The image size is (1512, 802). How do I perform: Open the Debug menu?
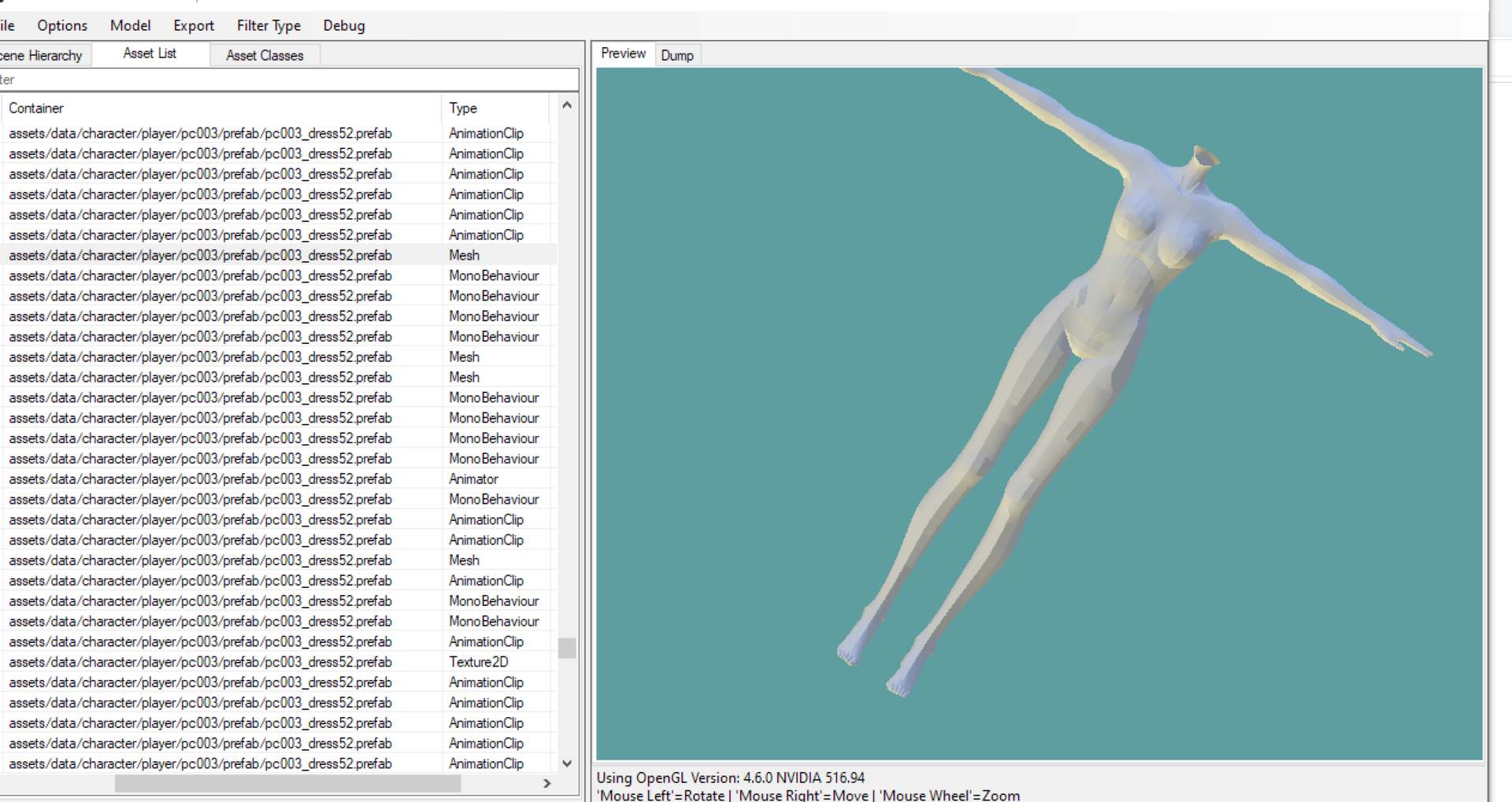coord(344,25)
